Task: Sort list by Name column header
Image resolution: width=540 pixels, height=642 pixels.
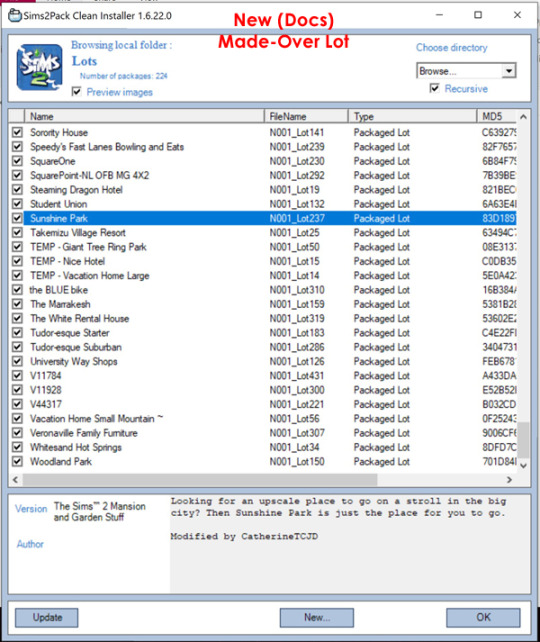Action: point(145,116)
